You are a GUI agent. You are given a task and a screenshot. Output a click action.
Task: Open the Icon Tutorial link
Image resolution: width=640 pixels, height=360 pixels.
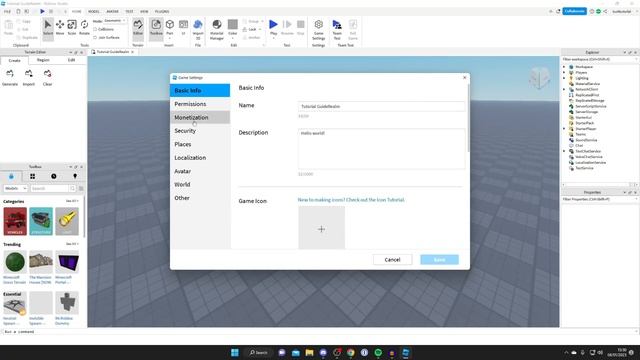351,200
